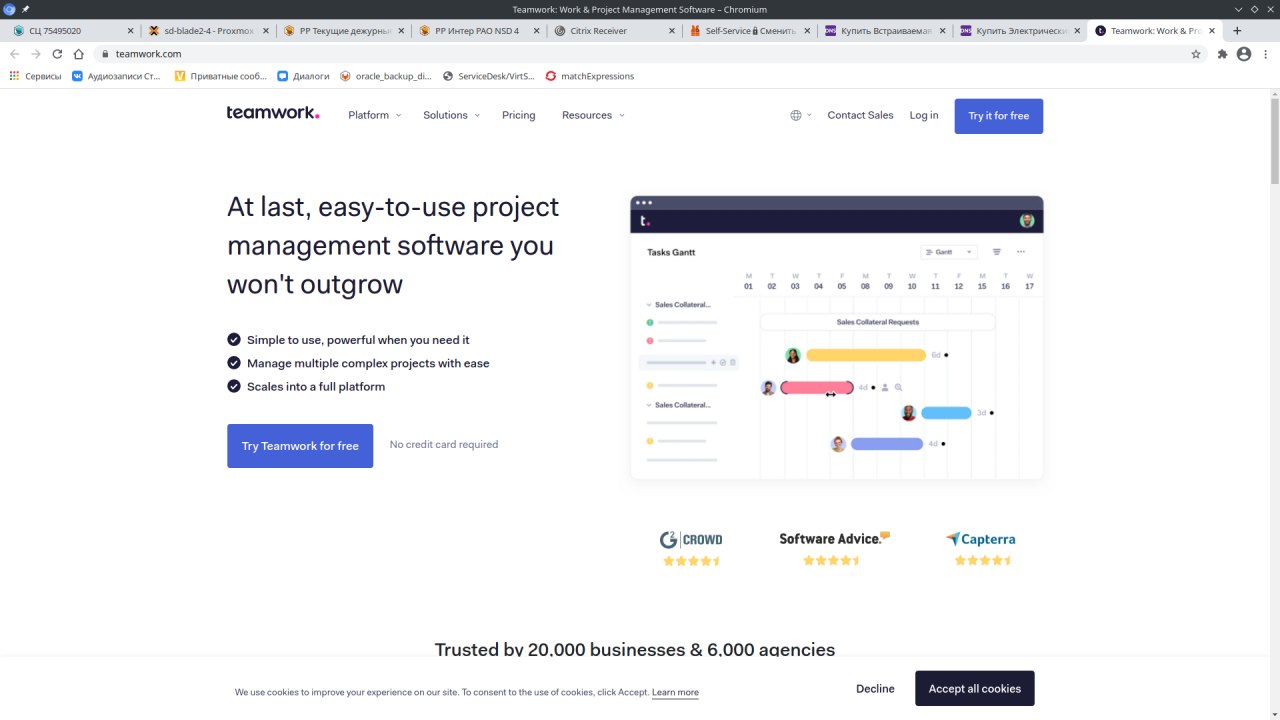Open the Chromium profile avatar
1280x720 pixels.
[x=1244, y=54]
